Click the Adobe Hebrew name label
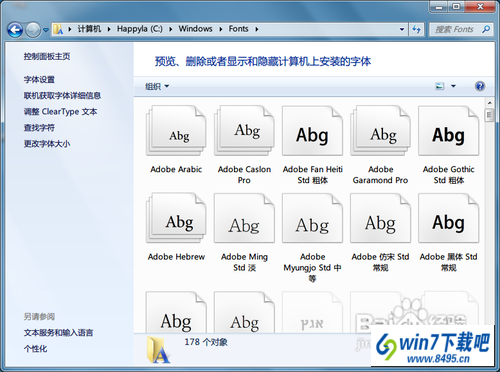 pos(176,257)
